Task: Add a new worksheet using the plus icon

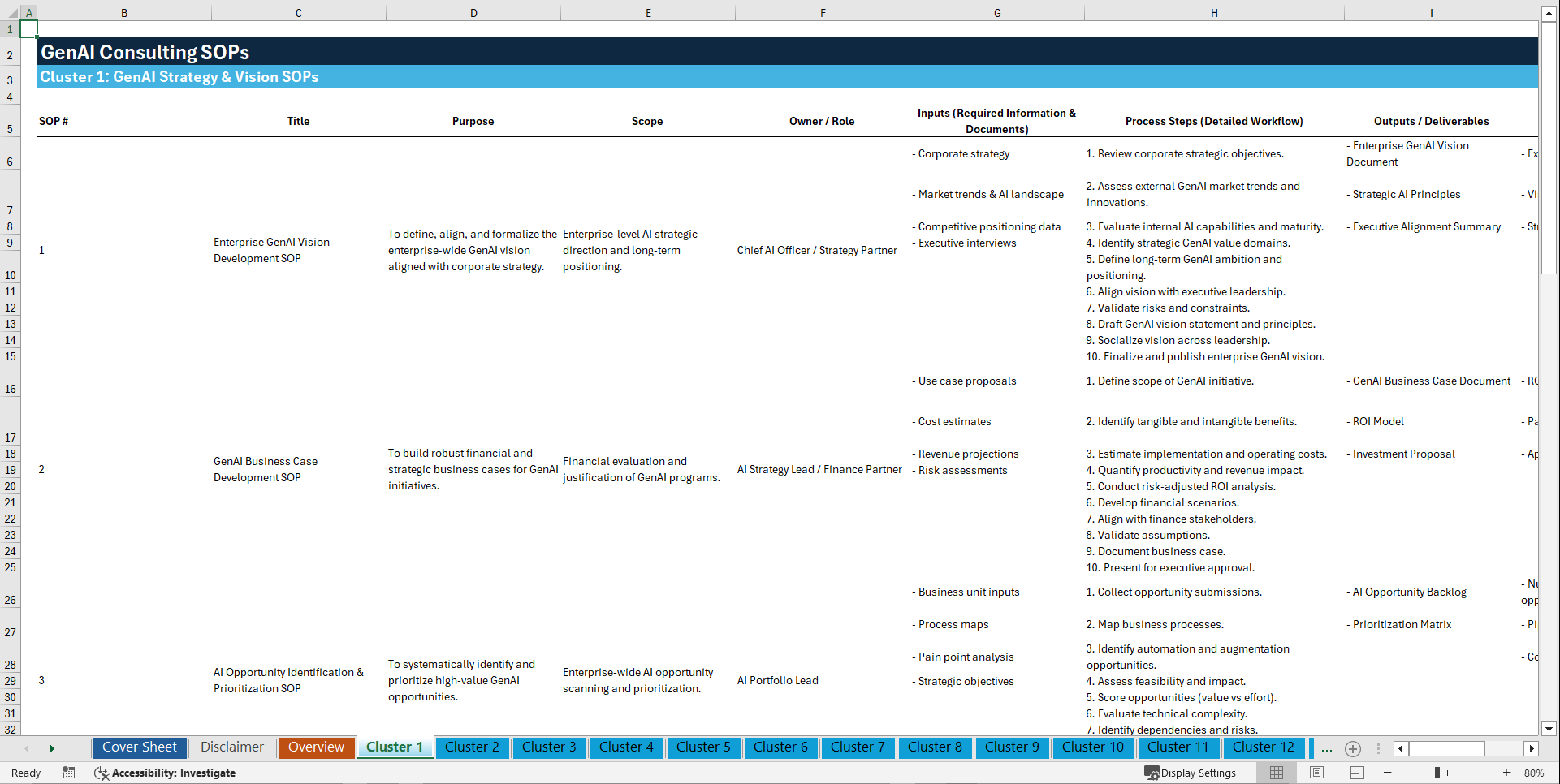Action: 1352,748
